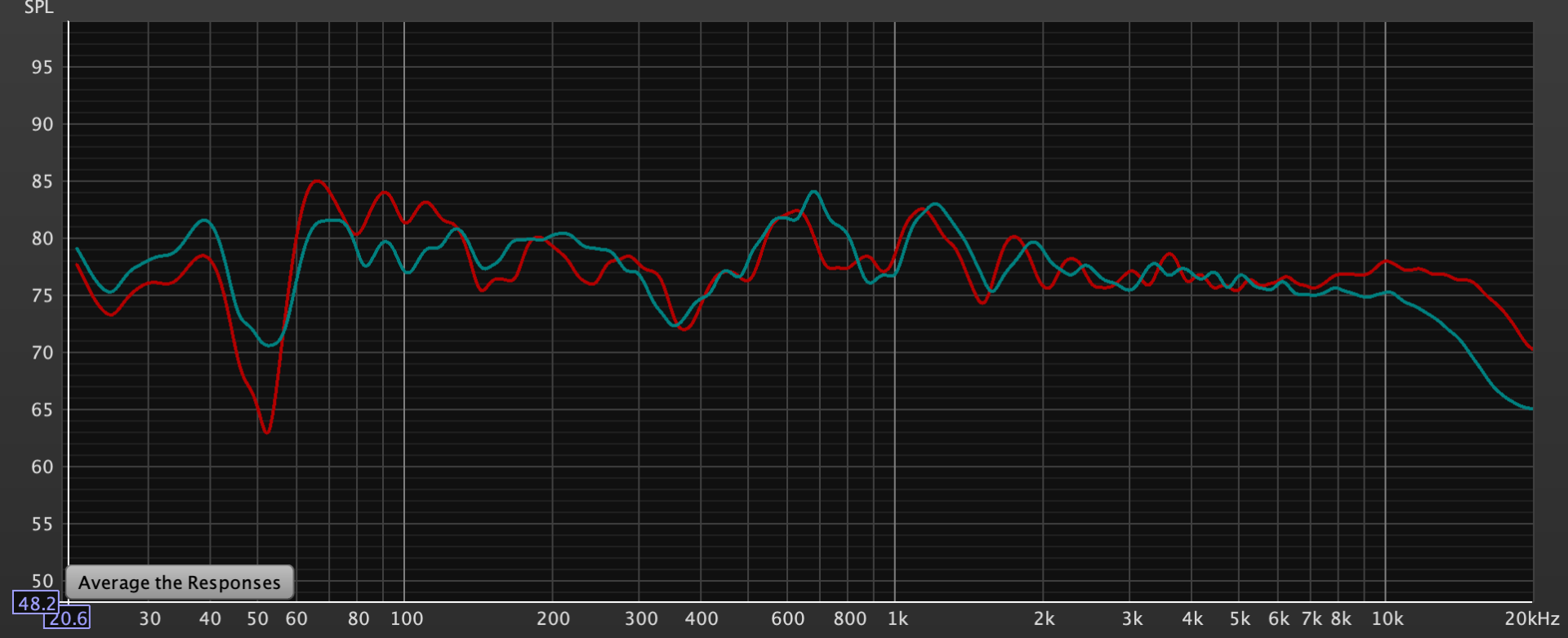Click the Average the Responses button

point(179,582)
